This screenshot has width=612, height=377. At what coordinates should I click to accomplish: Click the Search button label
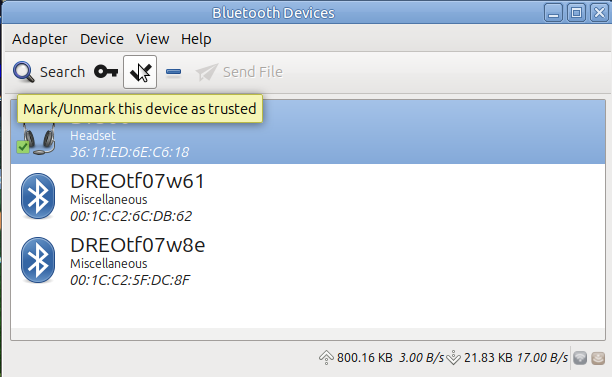62,72
